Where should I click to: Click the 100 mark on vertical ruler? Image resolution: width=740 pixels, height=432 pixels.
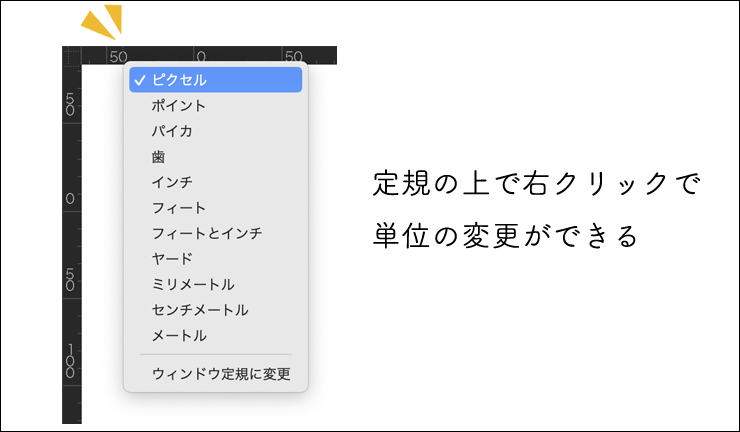(71, 362)
